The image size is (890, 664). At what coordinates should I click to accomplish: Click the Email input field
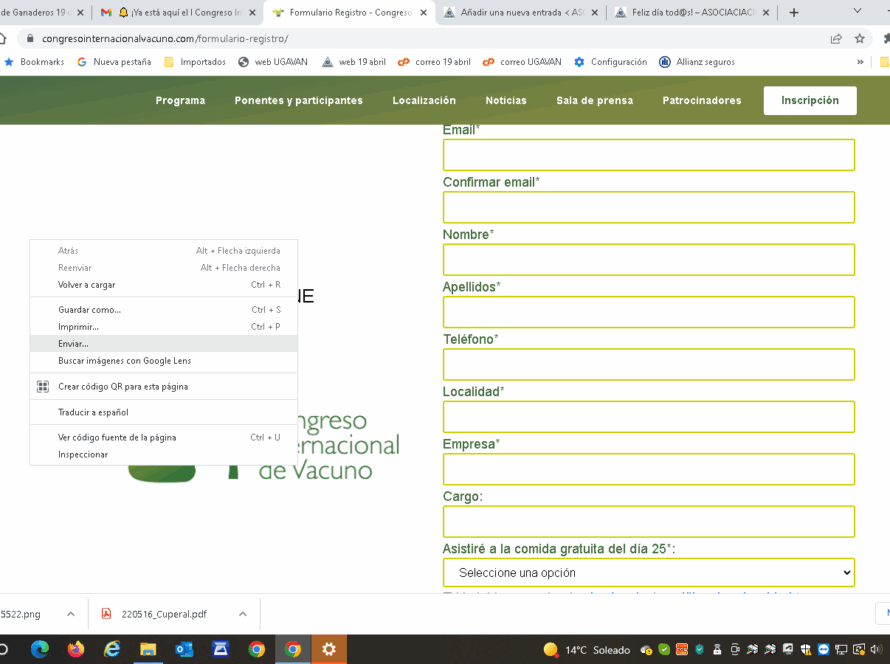click(648, 155)
